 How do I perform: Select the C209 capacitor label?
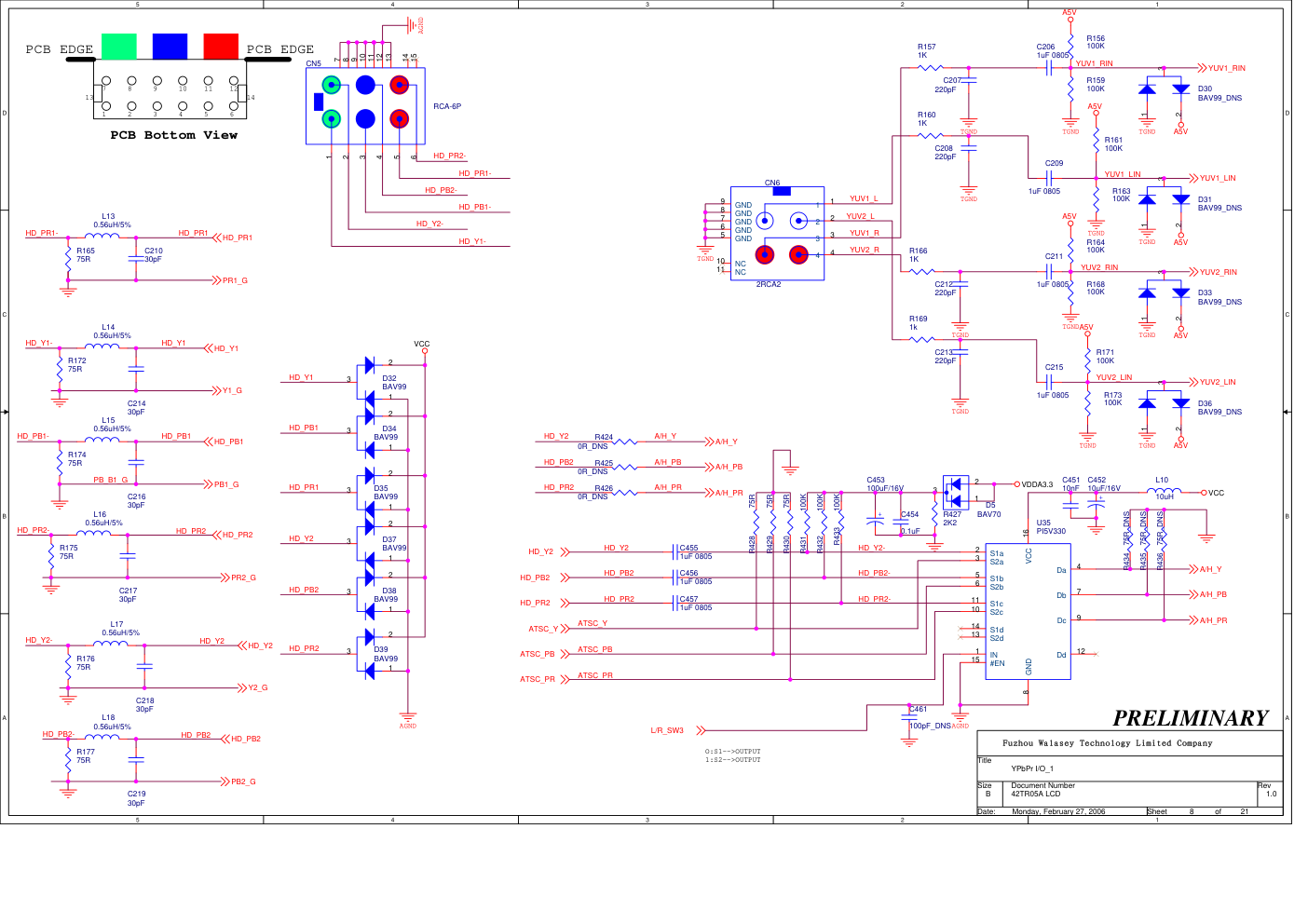click(1054, 163)
